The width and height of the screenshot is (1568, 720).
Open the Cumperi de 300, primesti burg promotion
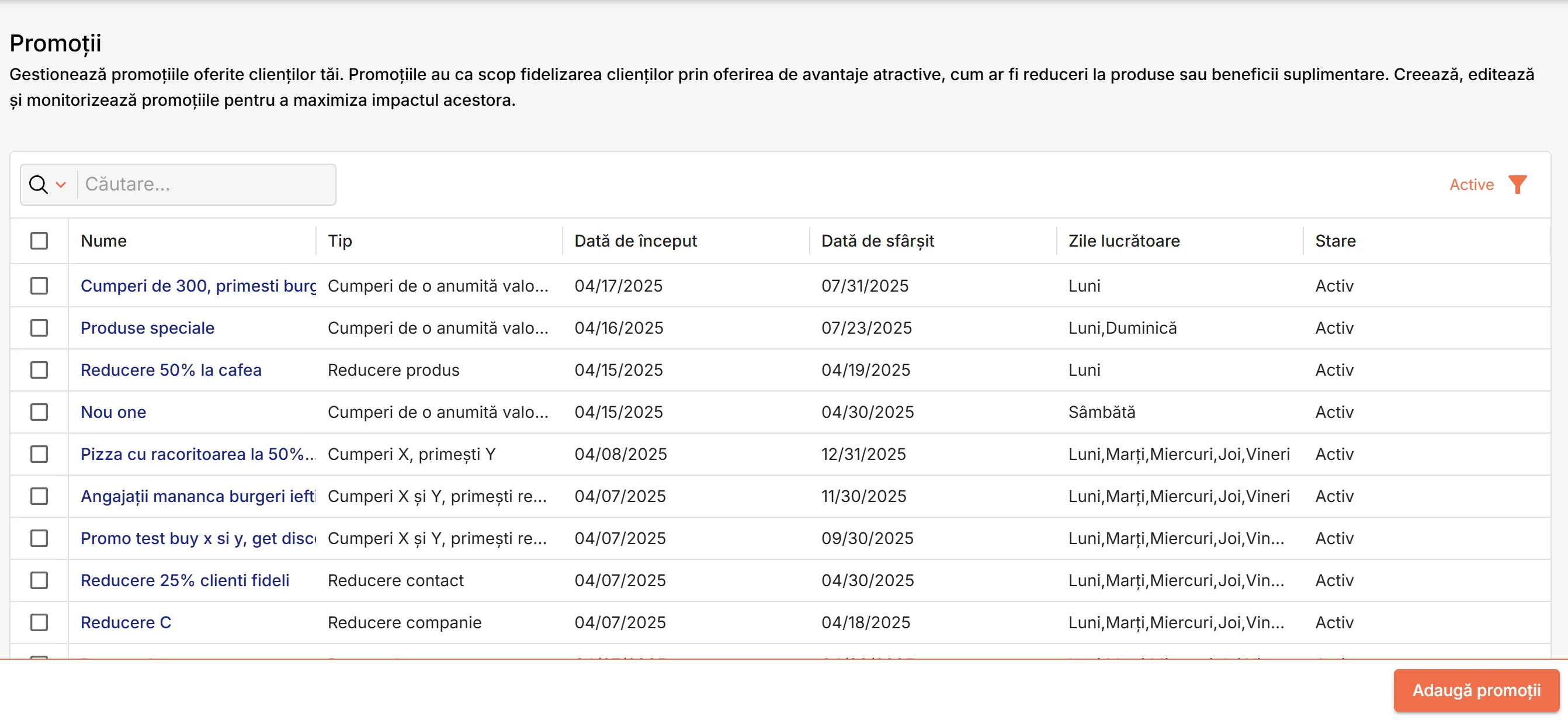(x=199, y=286)
